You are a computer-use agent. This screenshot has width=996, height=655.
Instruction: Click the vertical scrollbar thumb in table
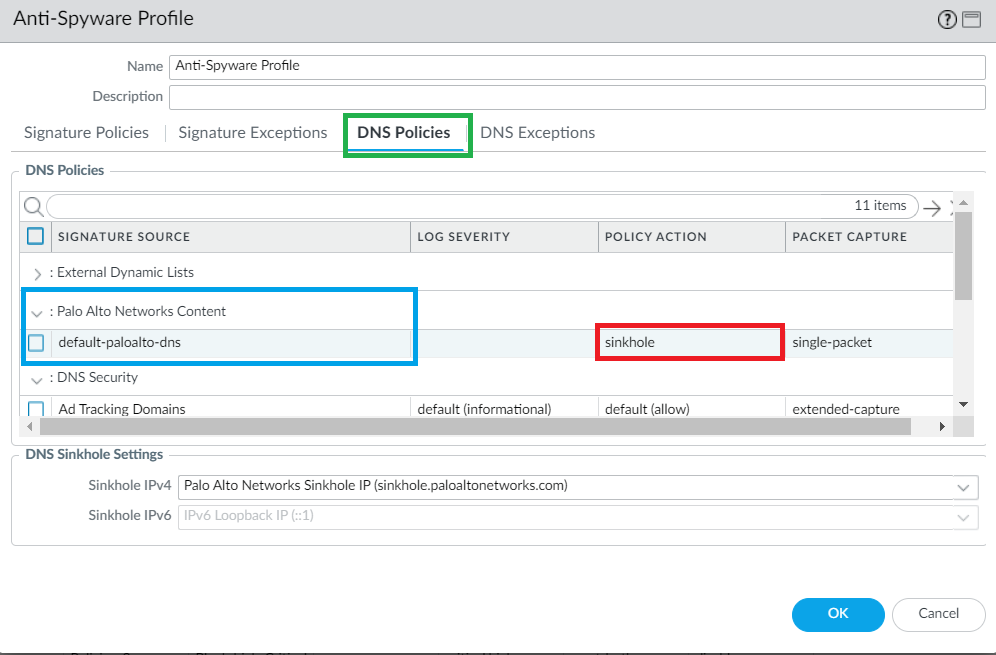coord(963,256)
